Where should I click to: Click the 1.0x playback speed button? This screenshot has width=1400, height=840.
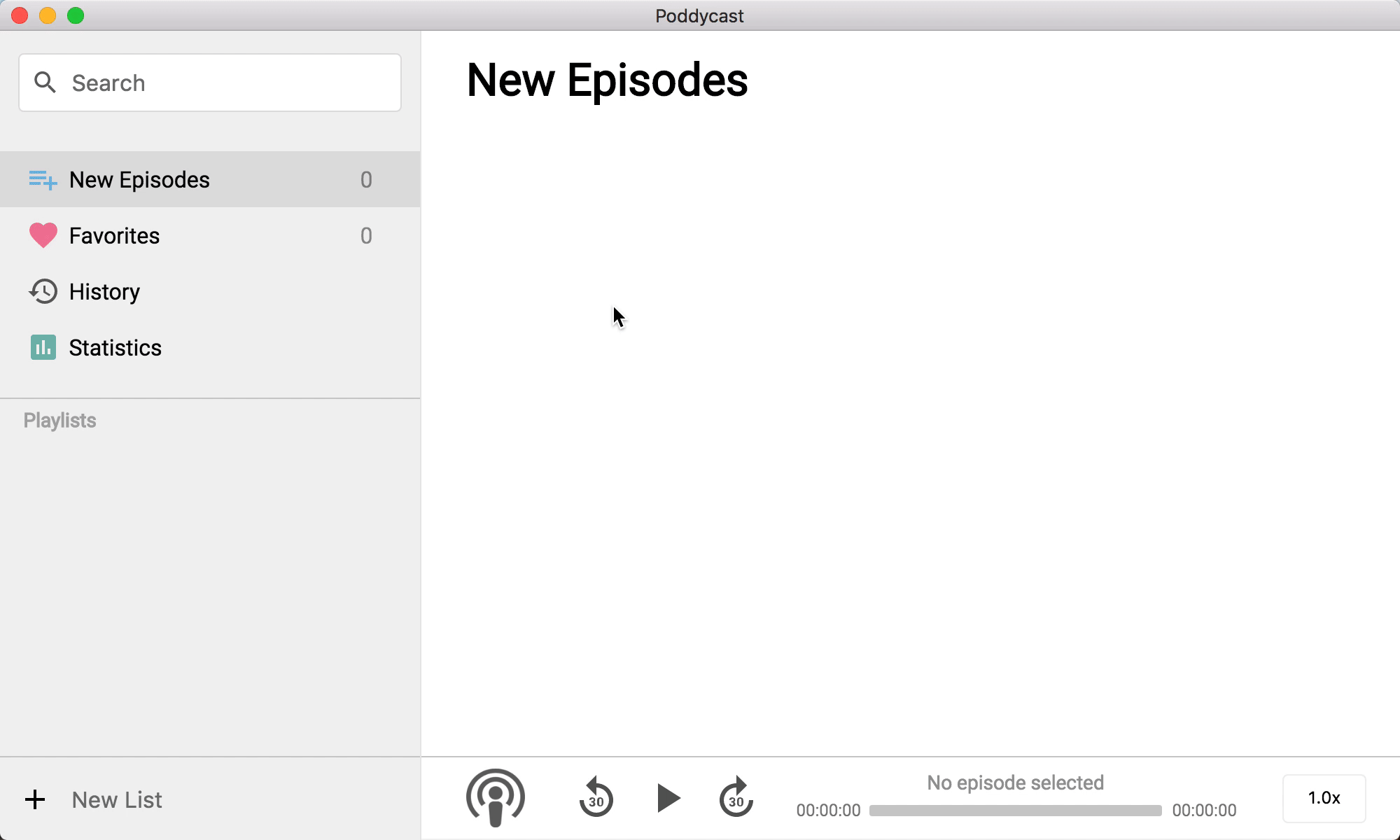click(x=1324, y=798)
